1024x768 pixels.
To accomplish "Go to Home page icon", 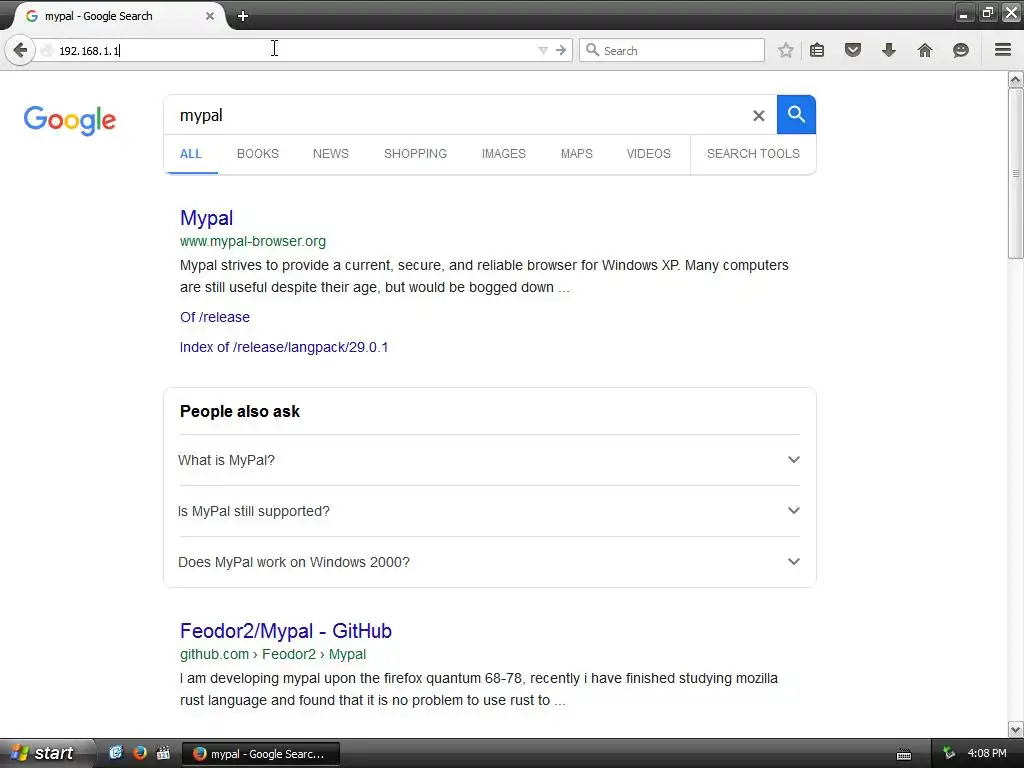I will click(x=925, y=50).
